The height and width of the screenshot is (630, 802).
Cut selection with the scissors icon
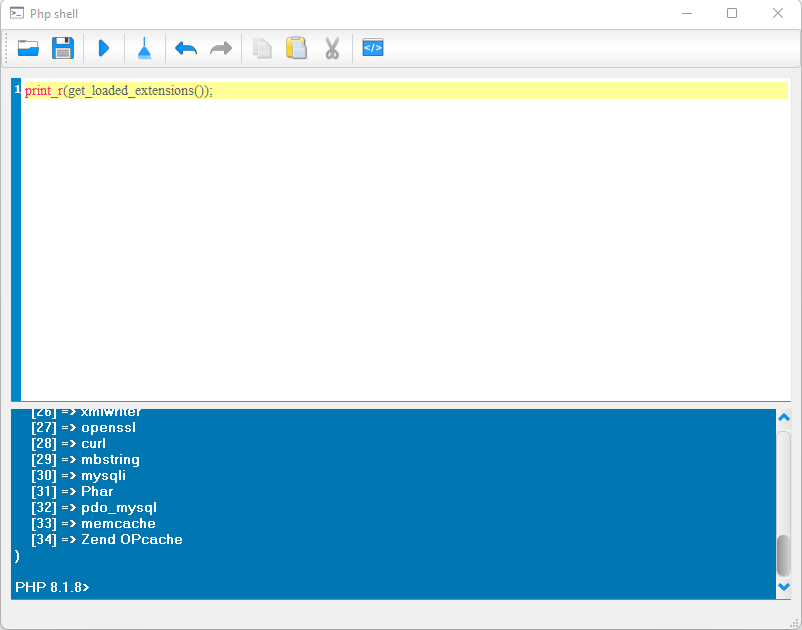coord(332,48)
